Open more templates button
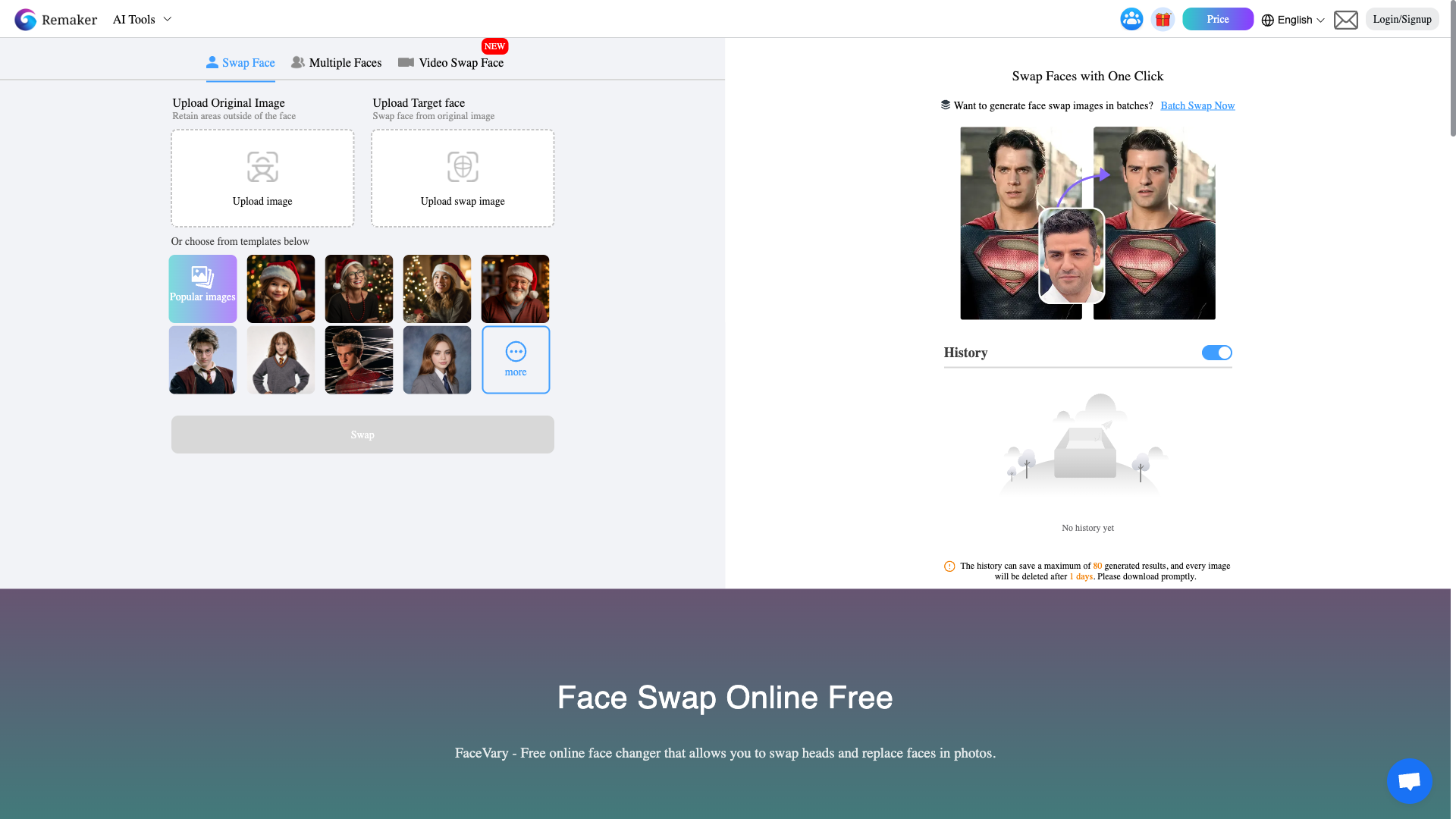This screenshot has height=819, width=1456. pyautogui.click(x=516, y=359)
